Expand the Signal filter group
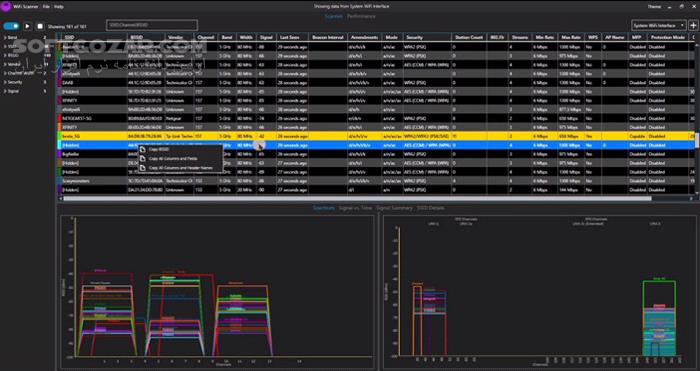The height and width of the screenshot is (371, 700). [13, 91]
